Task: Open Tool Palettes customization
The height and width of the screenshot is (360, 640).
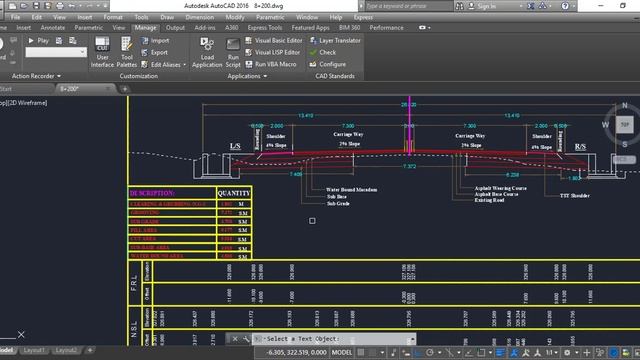Action: coord(127,52)
